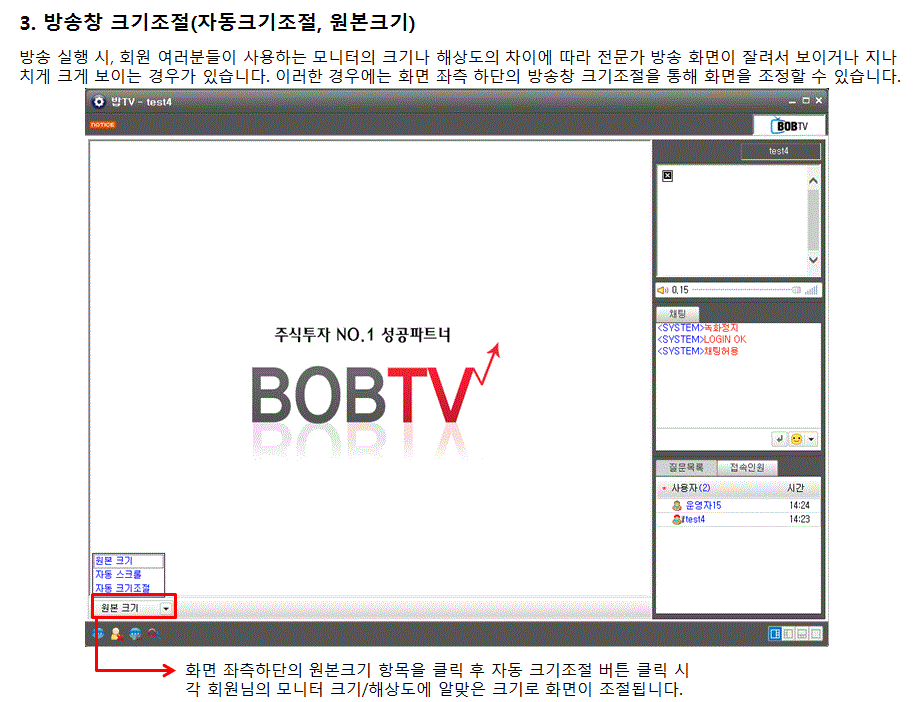Choose 자동 스크롤 from the size list

pyautogui.click(x=128, y=574)
